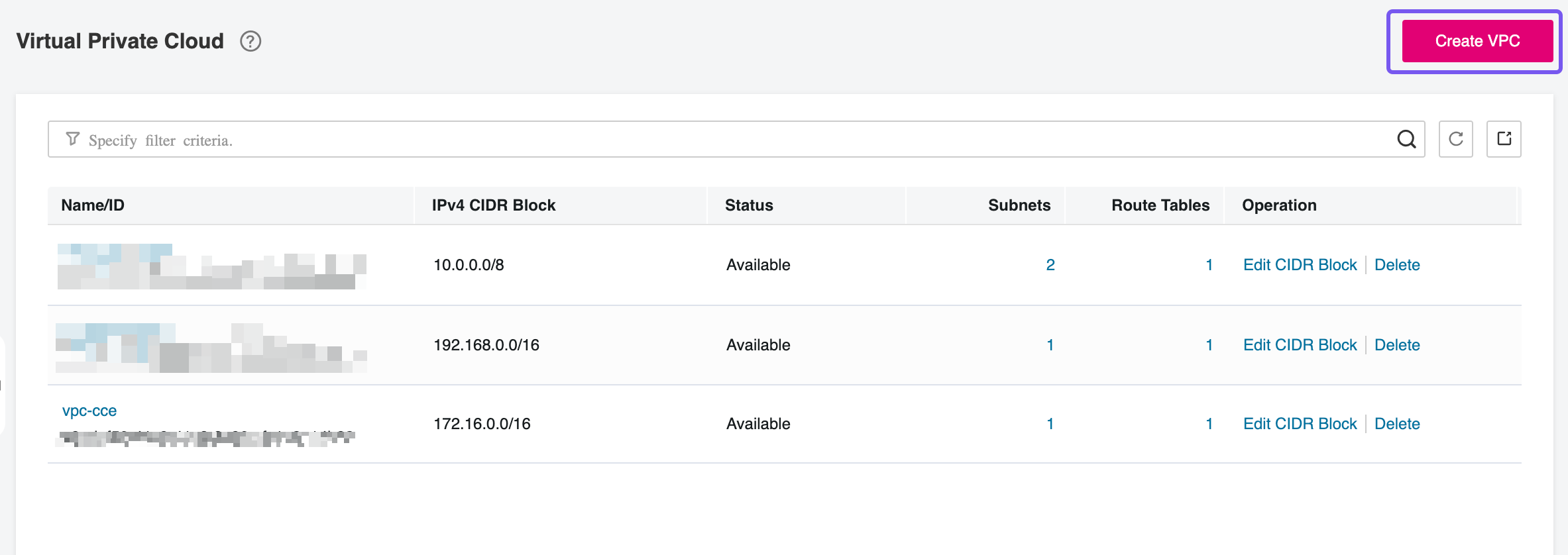The image size is (1568, 555).
Task: Delete the VPC with 10.0.0.0/8 block
Action: [1397, 265]
